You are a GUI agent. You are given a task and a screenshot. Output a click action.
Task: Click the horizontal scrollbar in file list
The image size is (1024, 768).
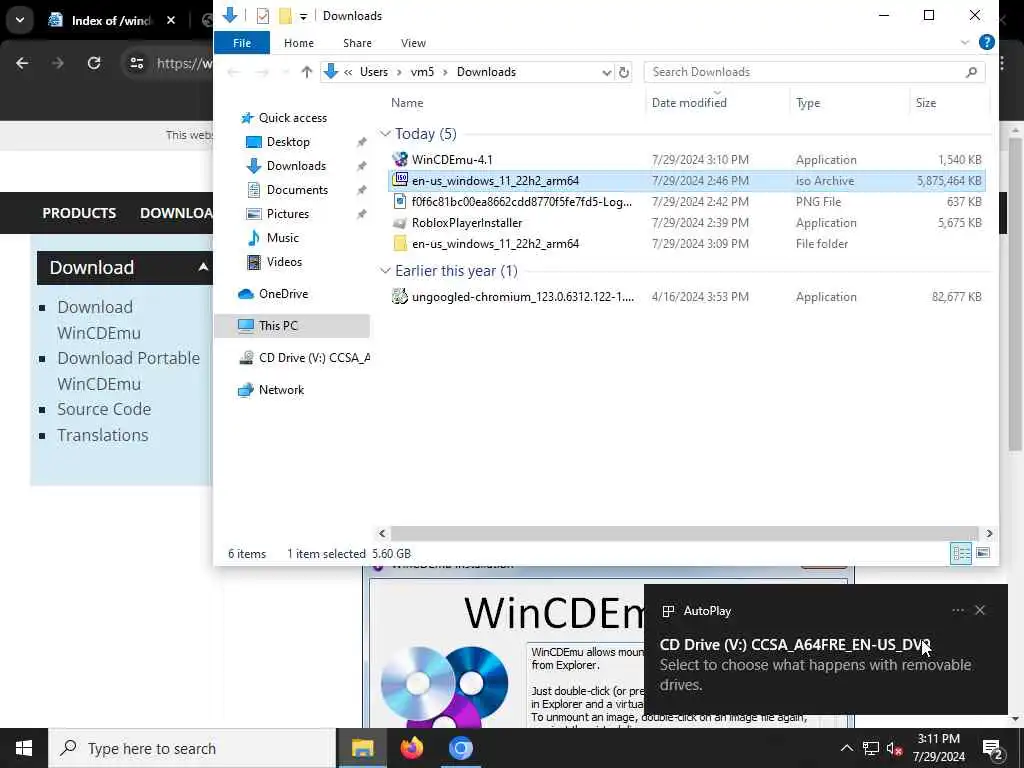point(684,534)
